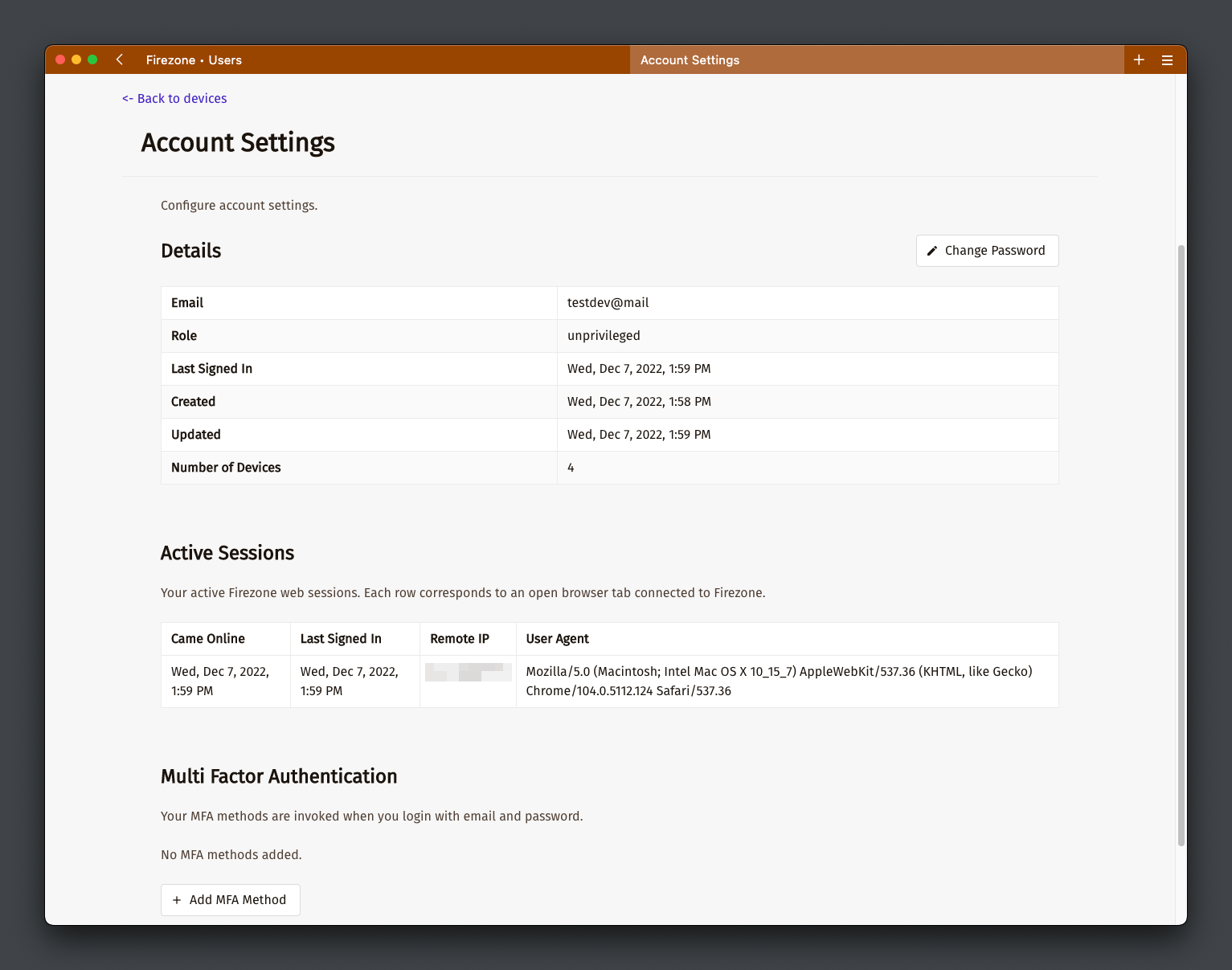Go back using the Back to devices link
The image size is (1232, 970).
[x=174, y=98]
